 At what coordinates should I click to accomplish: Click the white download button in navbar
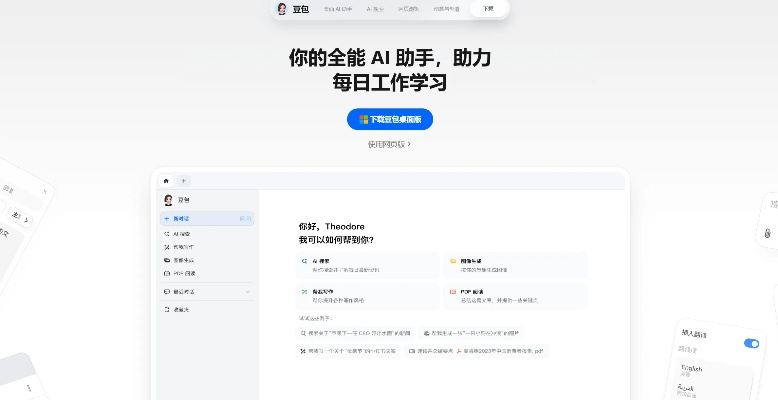[x=488, y=9]
